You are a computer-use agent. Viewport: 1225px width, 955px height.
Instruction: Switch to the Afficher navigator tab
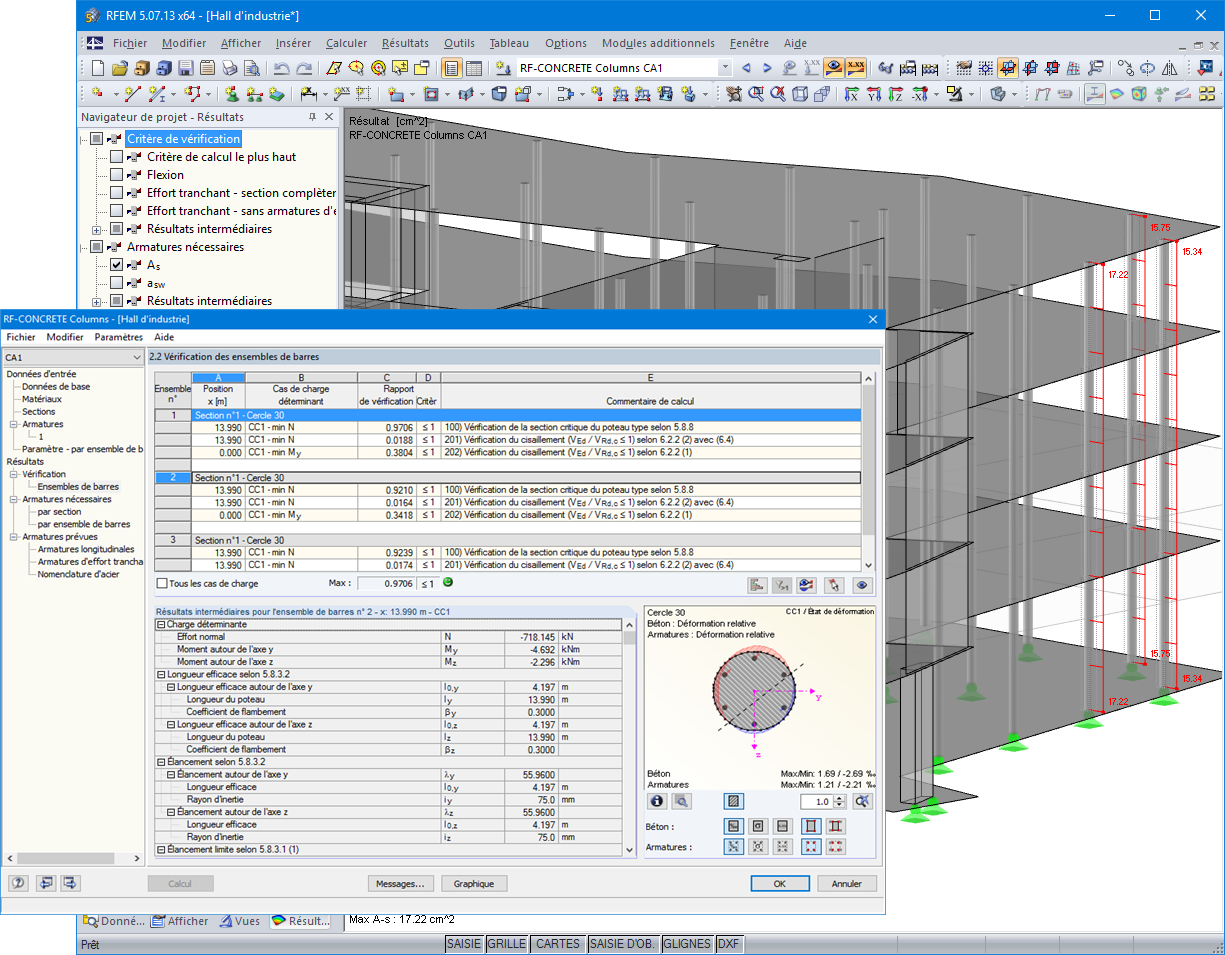tap(181, 921)
